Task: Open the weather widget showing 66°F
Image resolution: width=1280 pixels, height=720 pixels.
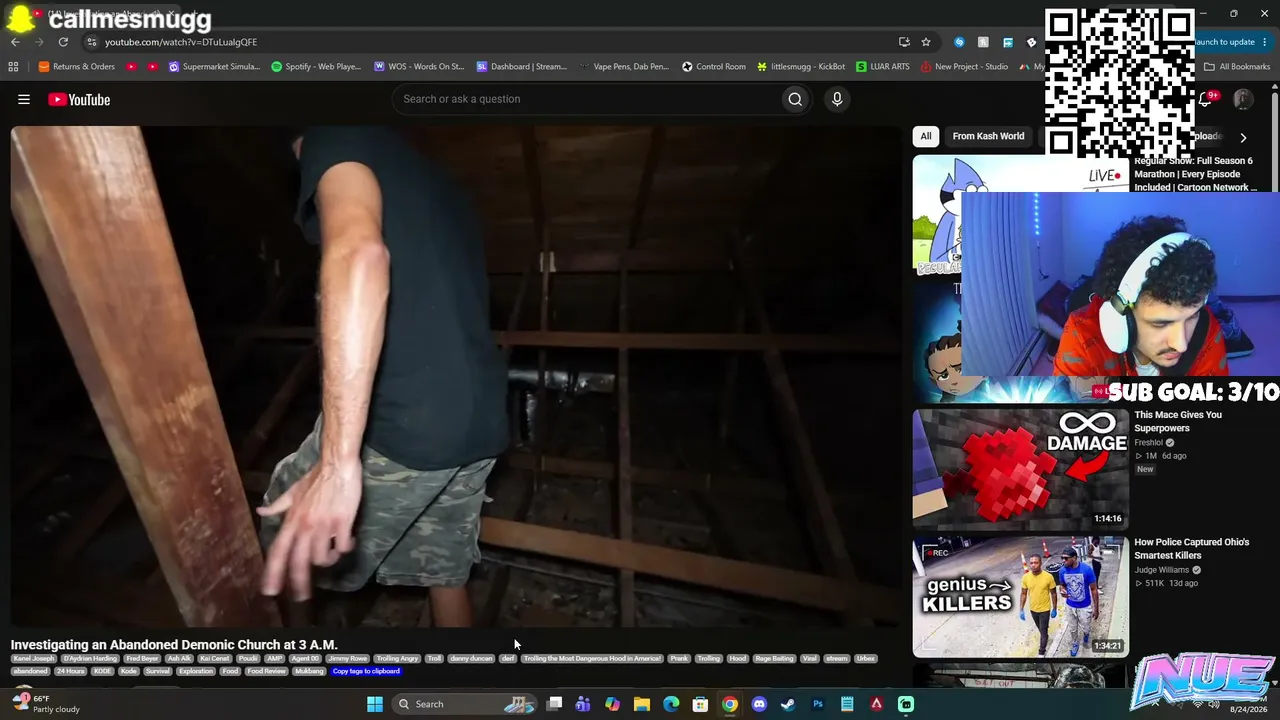Action: pos(46,704)
